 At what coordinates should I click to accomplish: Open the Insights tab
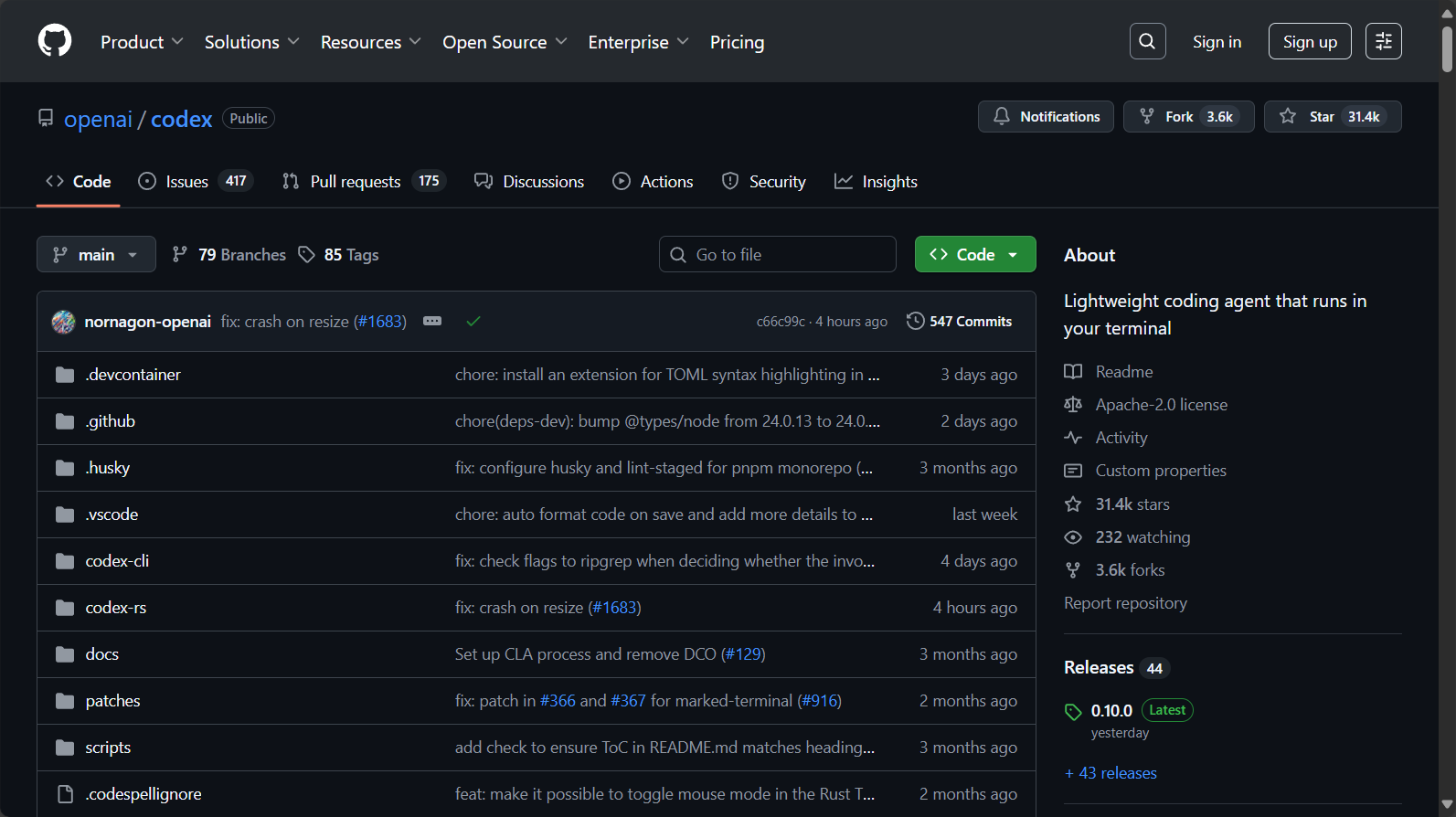tap(876, 182)
